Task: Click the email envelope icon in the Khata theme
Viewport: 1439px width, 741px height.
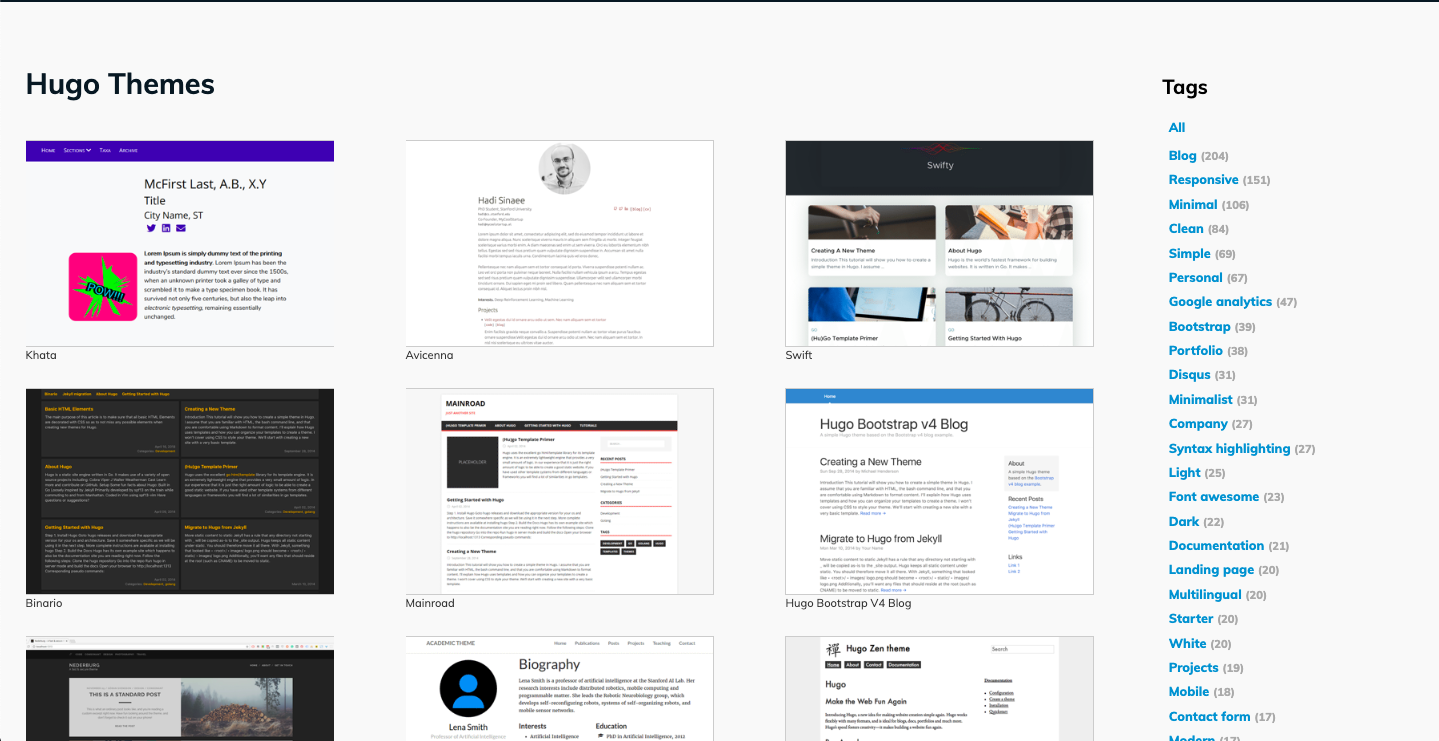Action: click(181, 228)
